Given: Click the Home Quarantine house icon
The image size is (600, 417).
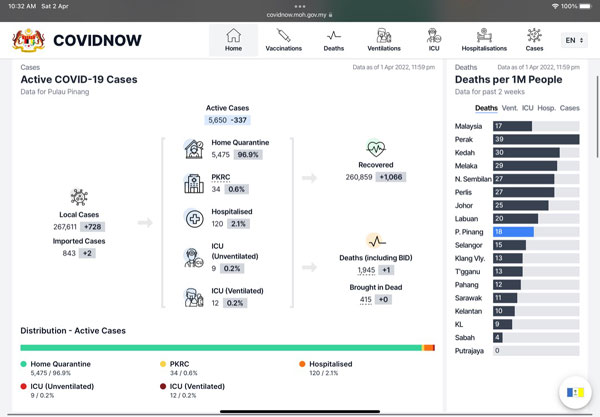Looking at the screenshot, I should (194, 149).
